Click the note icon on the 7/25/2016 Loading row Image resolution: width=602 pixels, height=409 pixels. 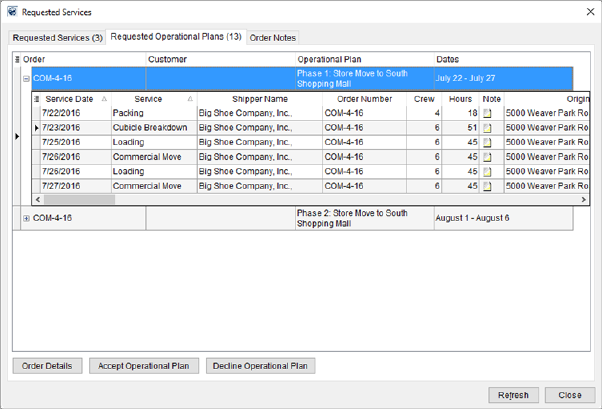[488, 143]
